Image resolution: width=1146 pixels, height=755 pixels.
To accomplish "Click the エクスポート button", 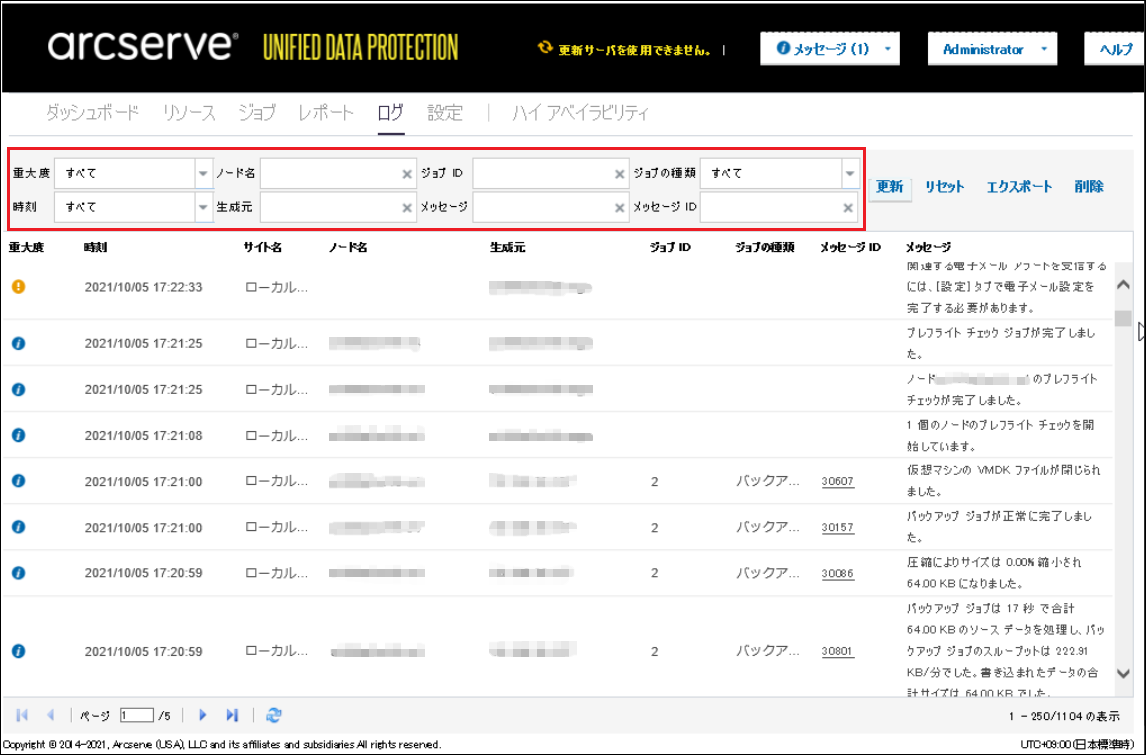I will click(x=1019, y=187).
